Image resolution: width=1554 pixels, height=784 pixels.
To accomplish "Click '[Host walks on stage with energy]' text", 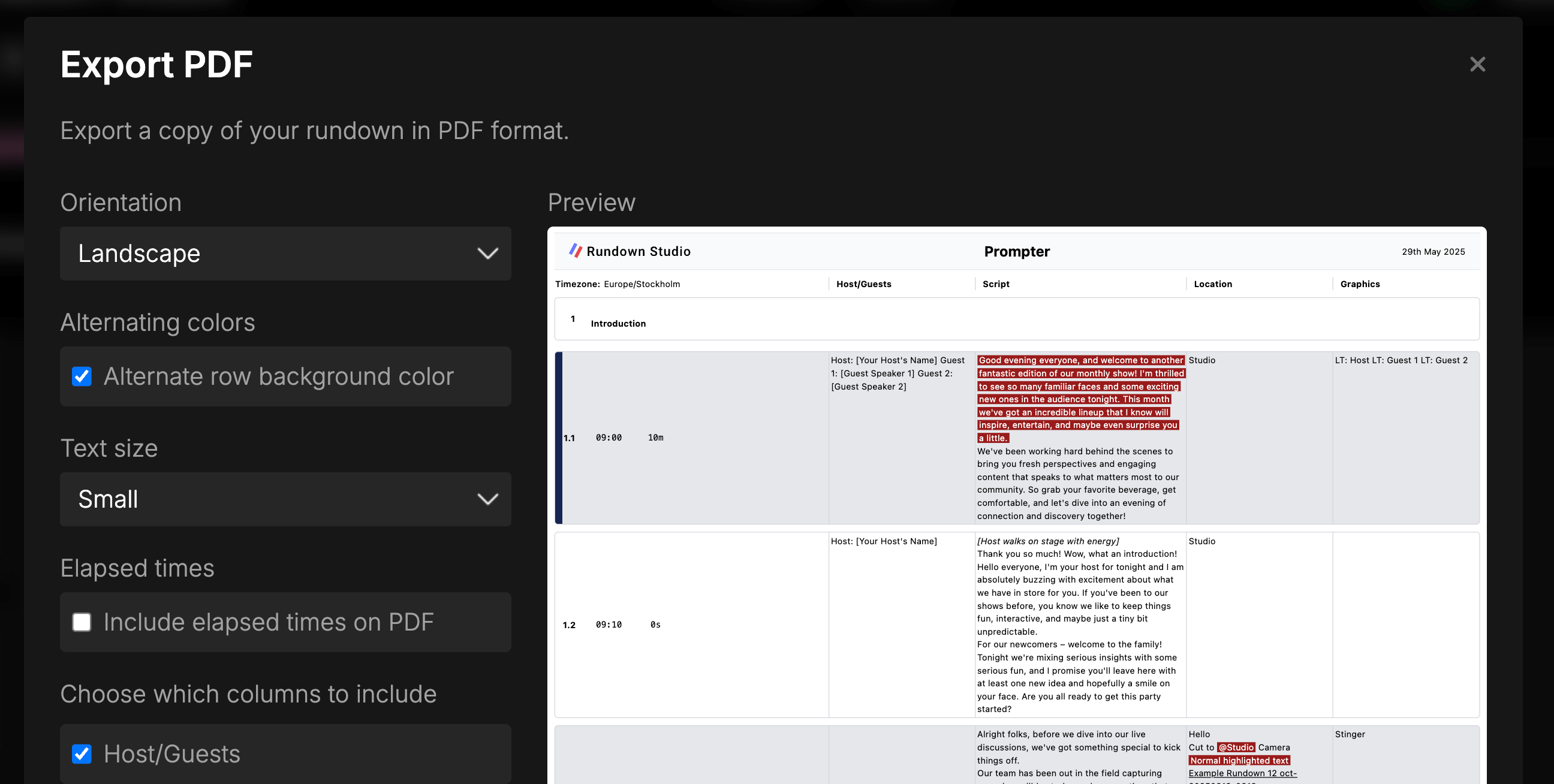I will [1048, 541].
